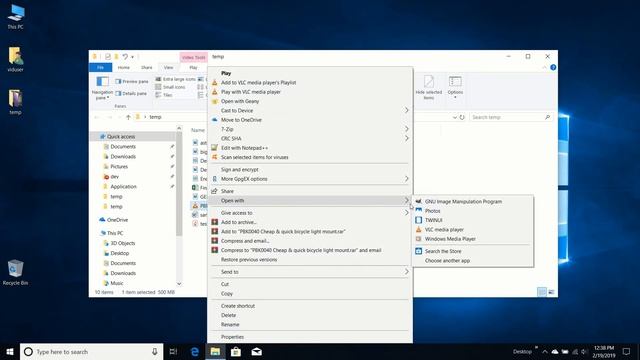The width and height of the screenshot is (640, 360).
Task: Expand More GpgEX options submenu
Action: click(310, 179)
